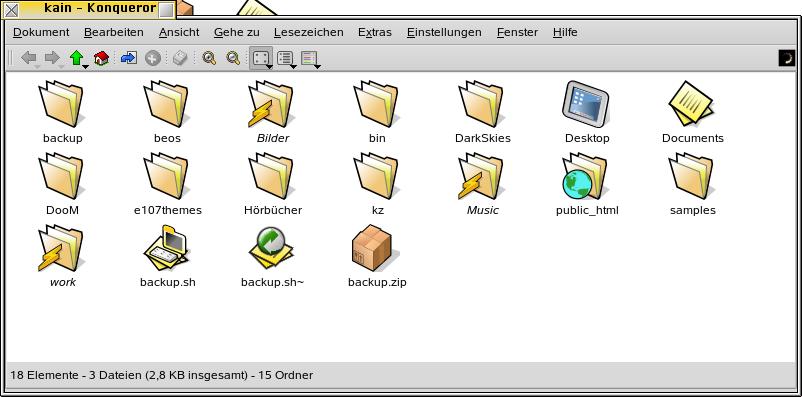This screenshot has width=802, height=397.
Task: Click the Konqueror throbber icon
Action: pyautogui.click(x=787, y=58)
